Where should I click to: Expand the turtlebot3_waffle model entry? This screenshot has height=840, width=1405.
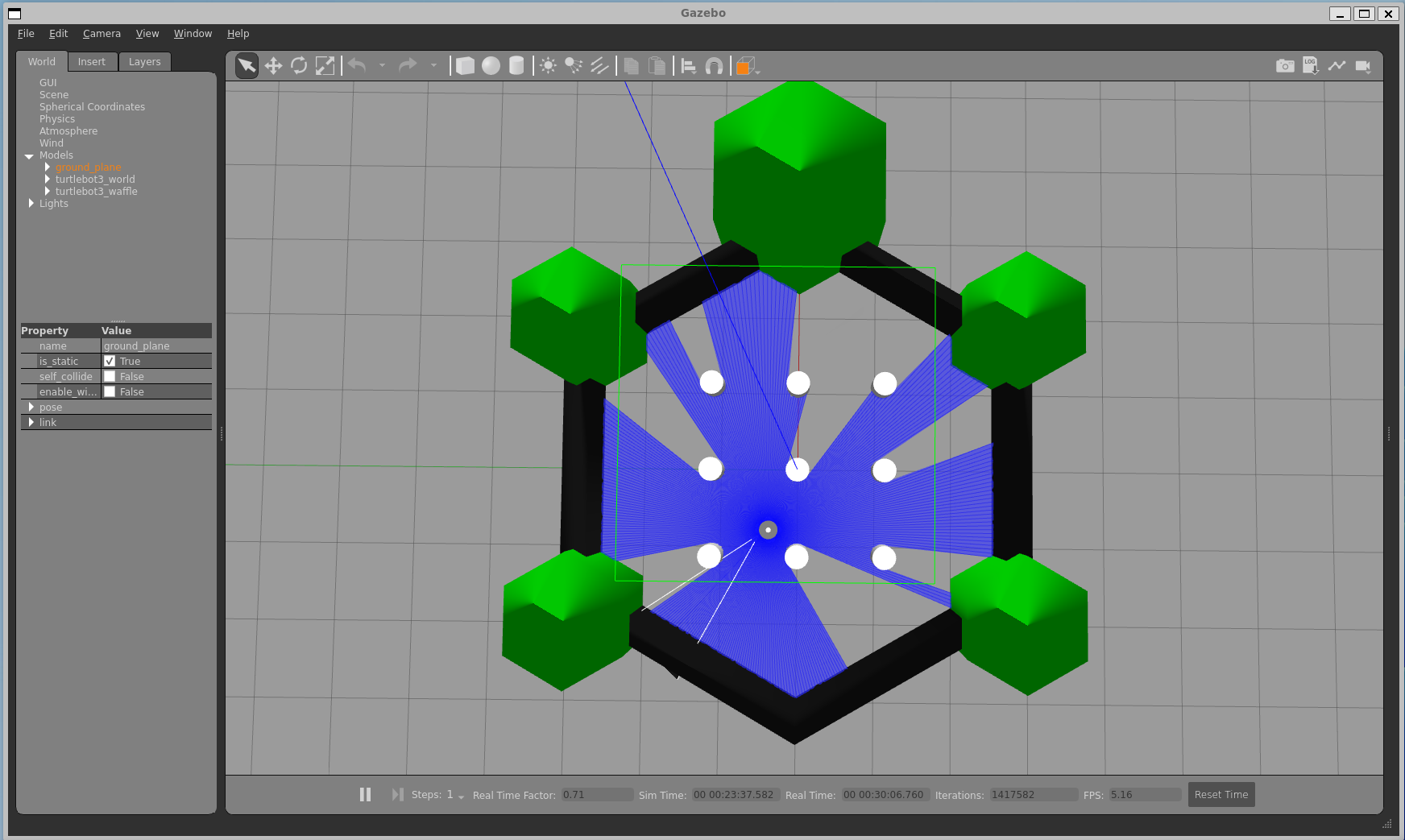point(48,191)
